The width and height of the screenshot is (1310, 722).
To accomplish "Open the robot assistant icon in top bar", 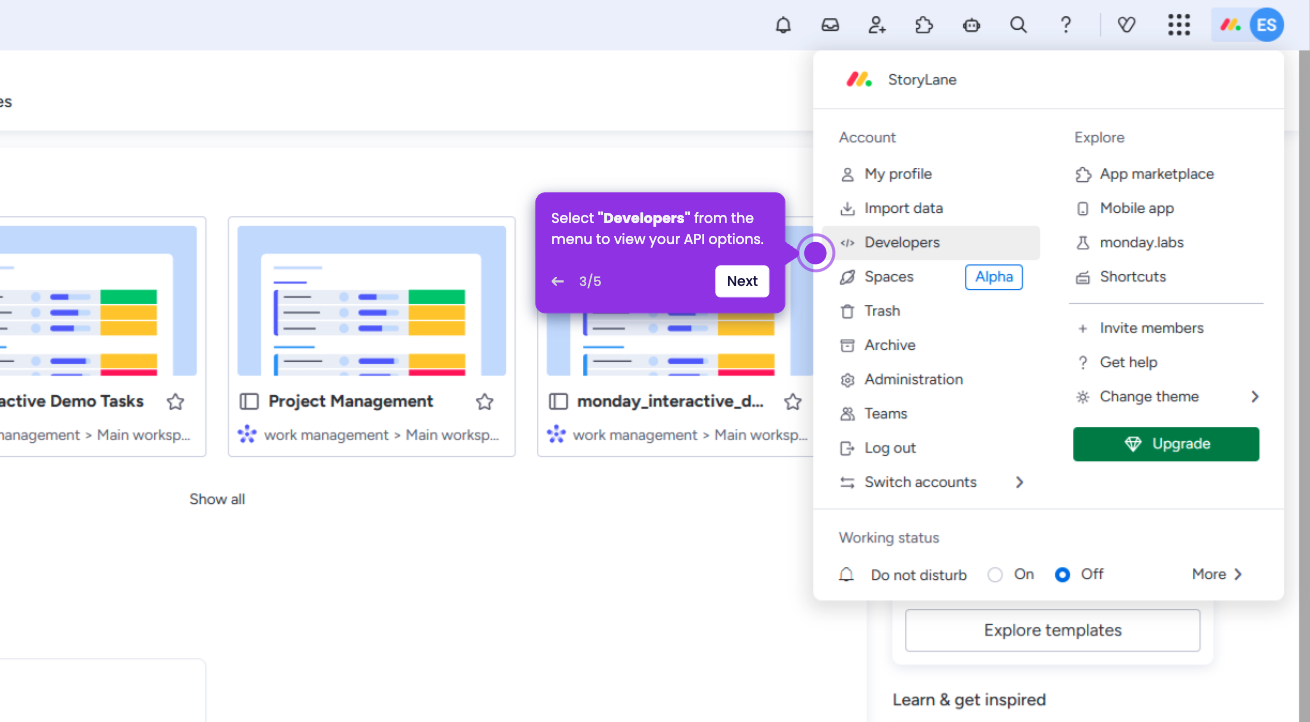I will pos(971,25).
